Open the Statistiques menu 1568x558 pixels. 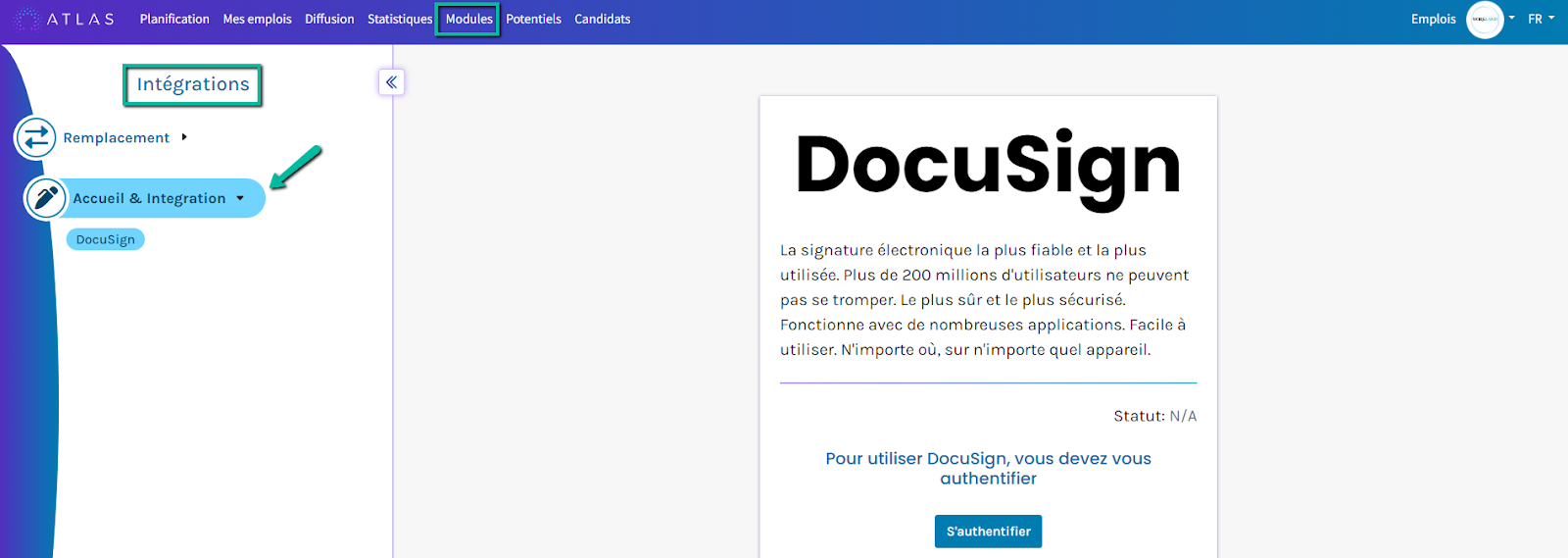(400, 19)
